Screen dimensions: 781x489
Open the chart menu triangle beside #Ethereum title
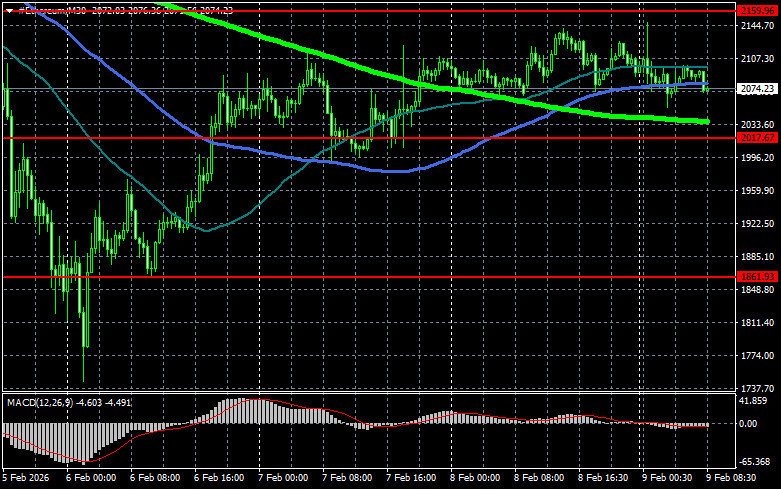(9, 10)
